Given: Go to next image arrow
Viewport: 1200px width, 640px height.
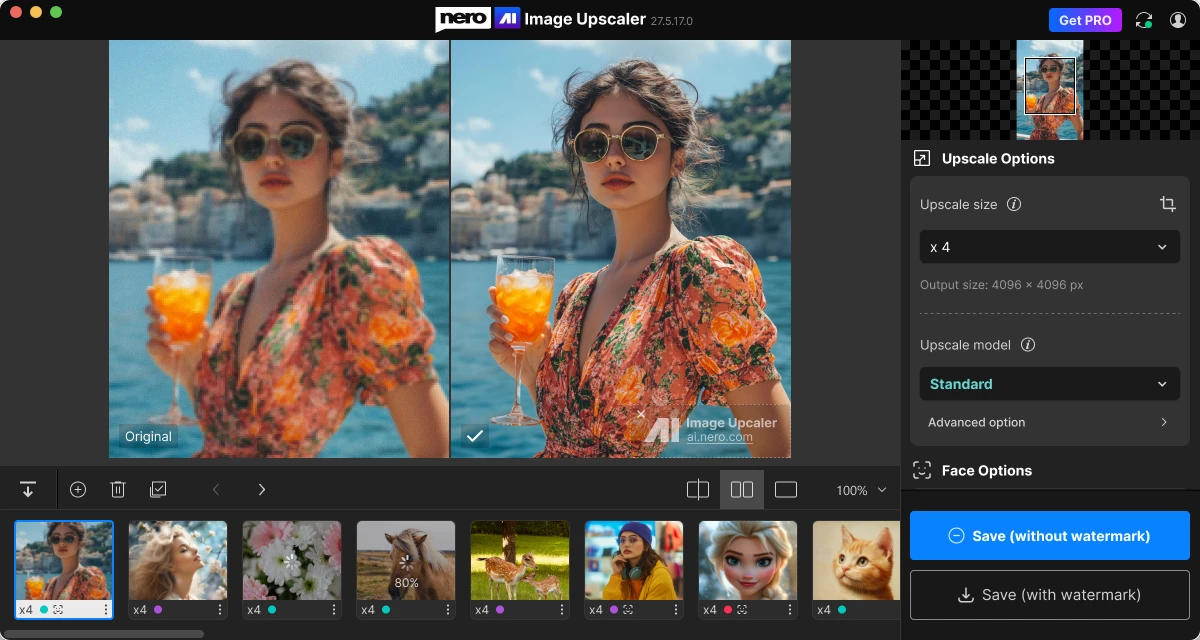Looking at the screenshot, I should click(x=262, y=489).
